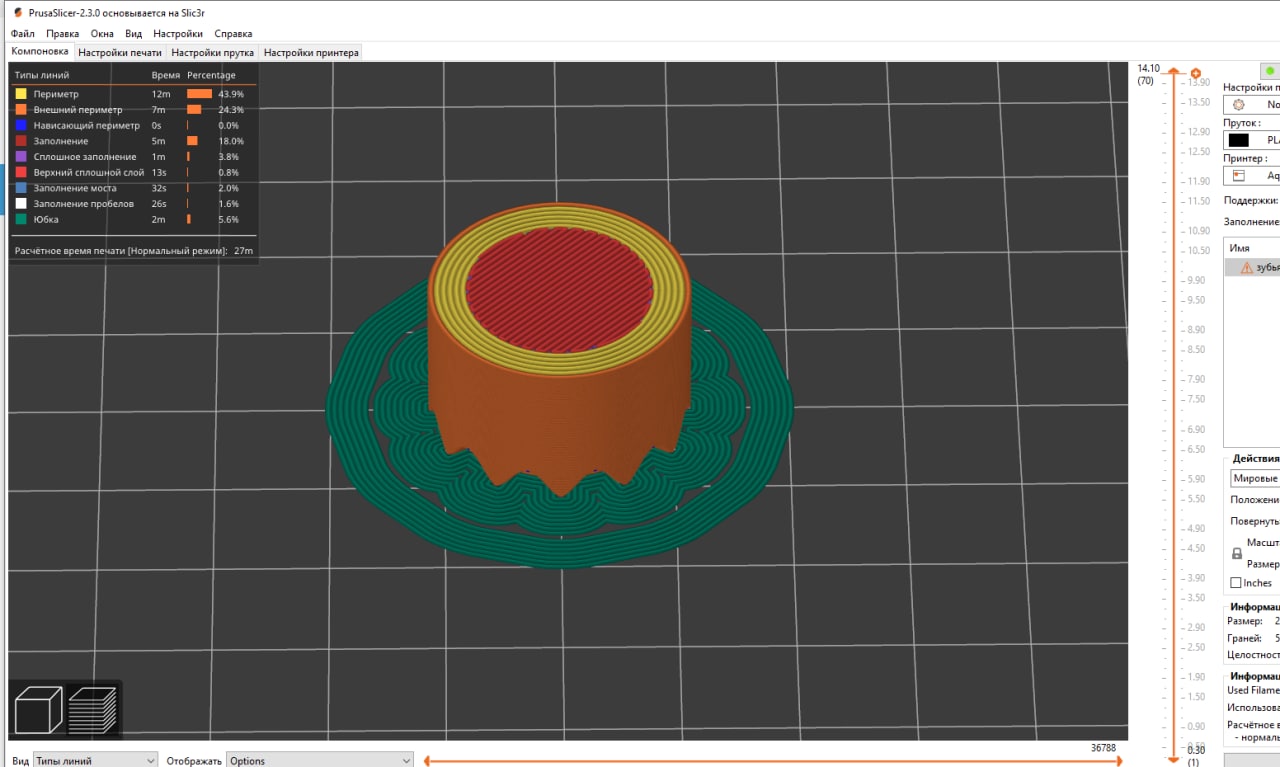Switch to 3D editor cube view

click(39, 711)
